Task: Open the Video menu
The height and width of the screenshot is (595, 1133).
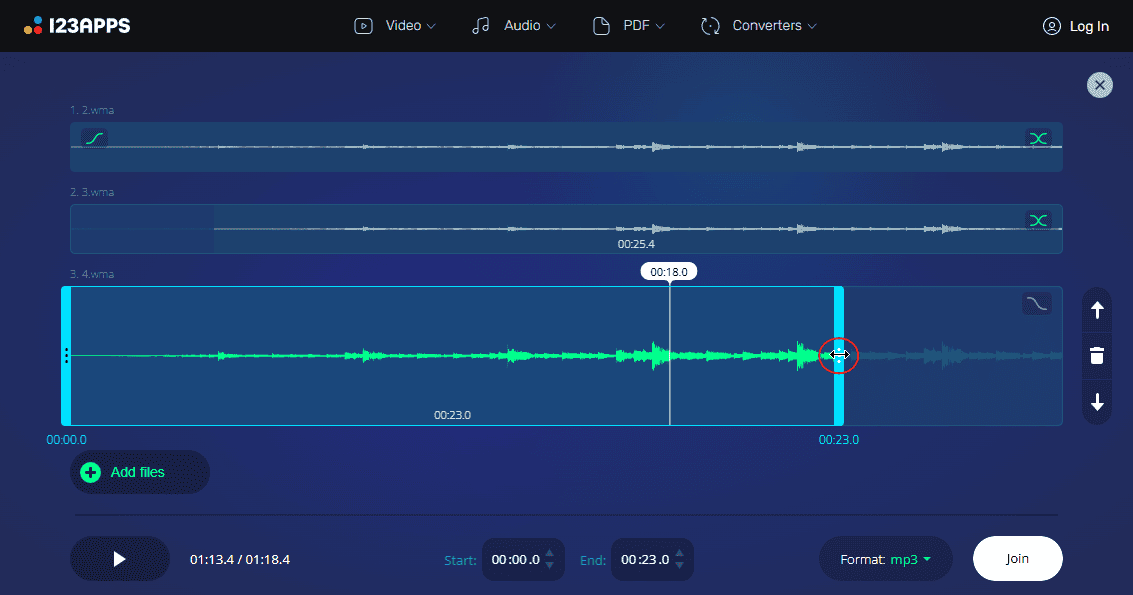Action: pyautogui.click(x=395, y=26)
